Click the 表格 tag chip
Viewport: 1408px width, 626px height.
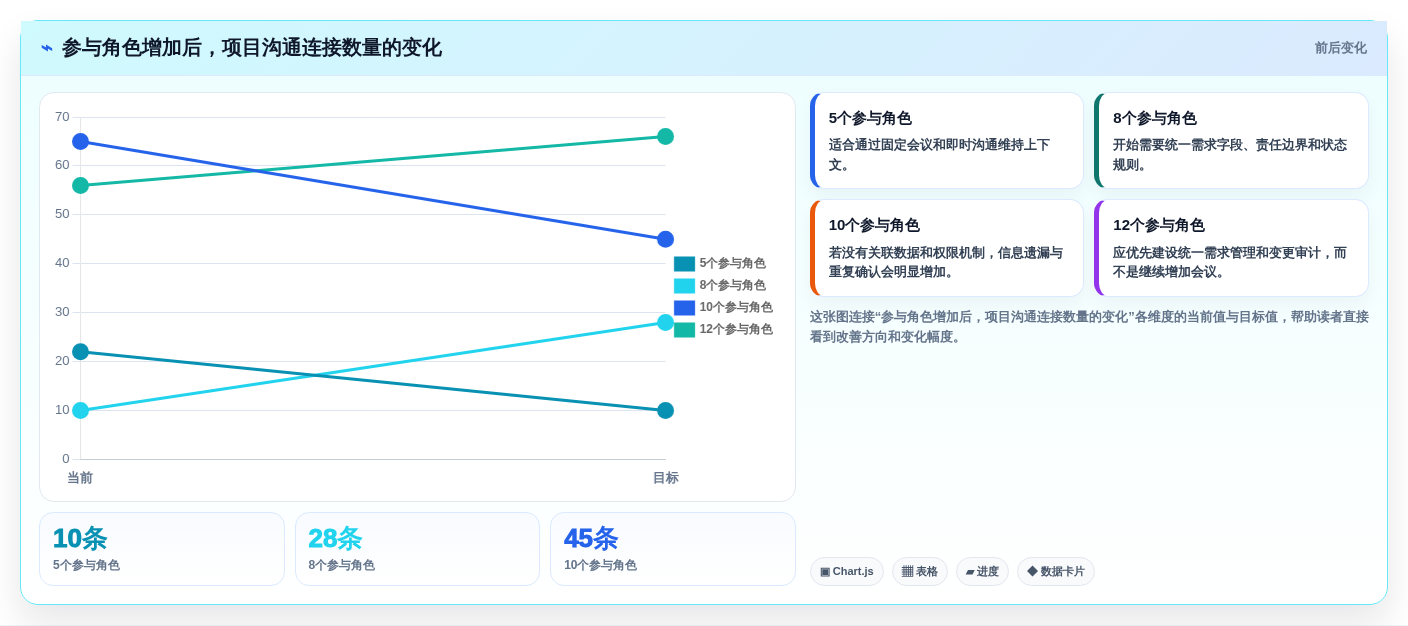pos(920,572)
